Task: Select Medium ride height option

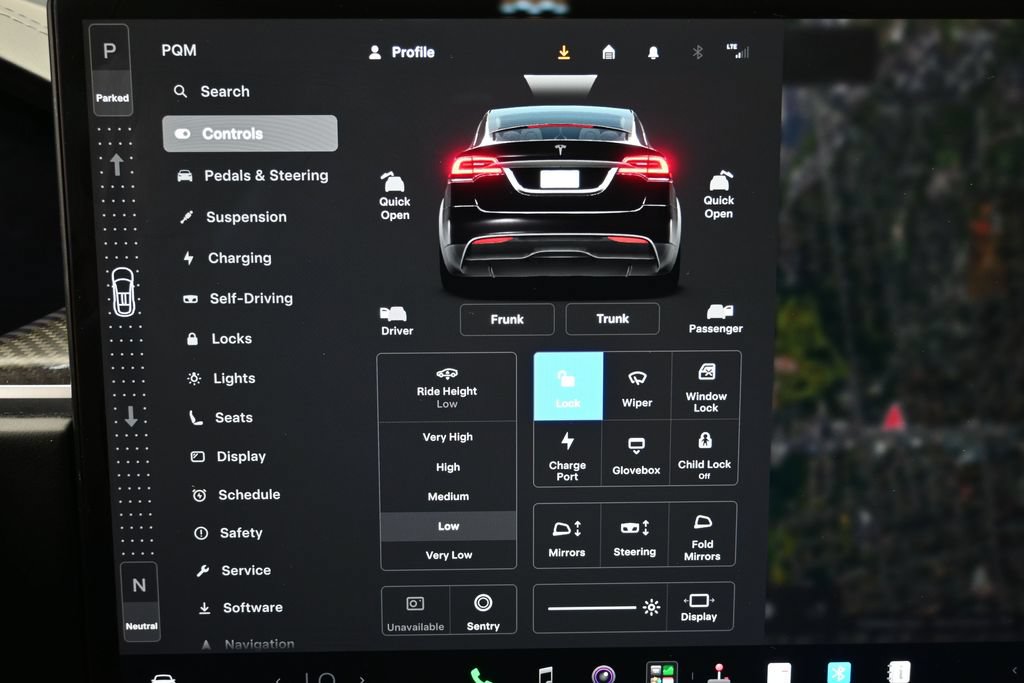Action: coord(448,496)
